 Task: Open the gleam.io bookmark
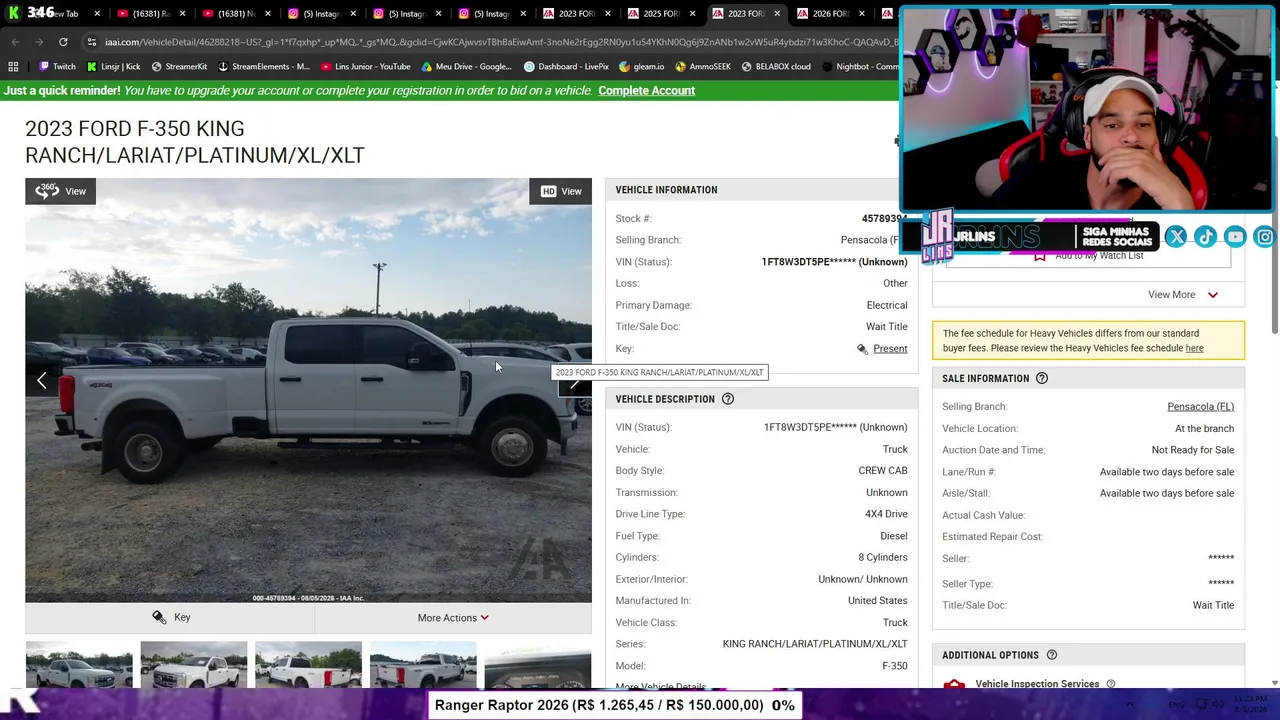click(641, 67)
